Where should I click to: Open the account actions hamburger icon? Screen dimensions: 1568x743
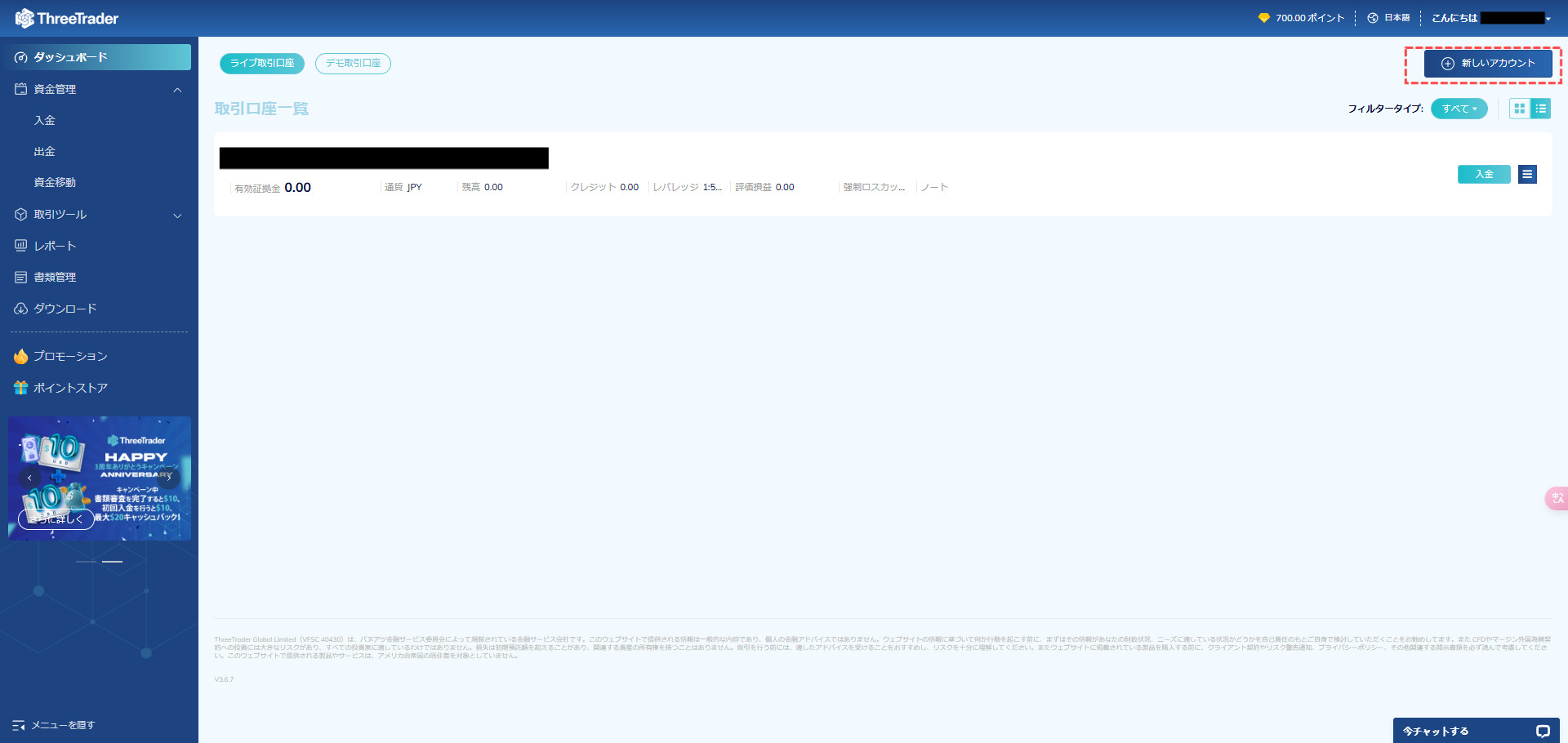point(1526,174)
